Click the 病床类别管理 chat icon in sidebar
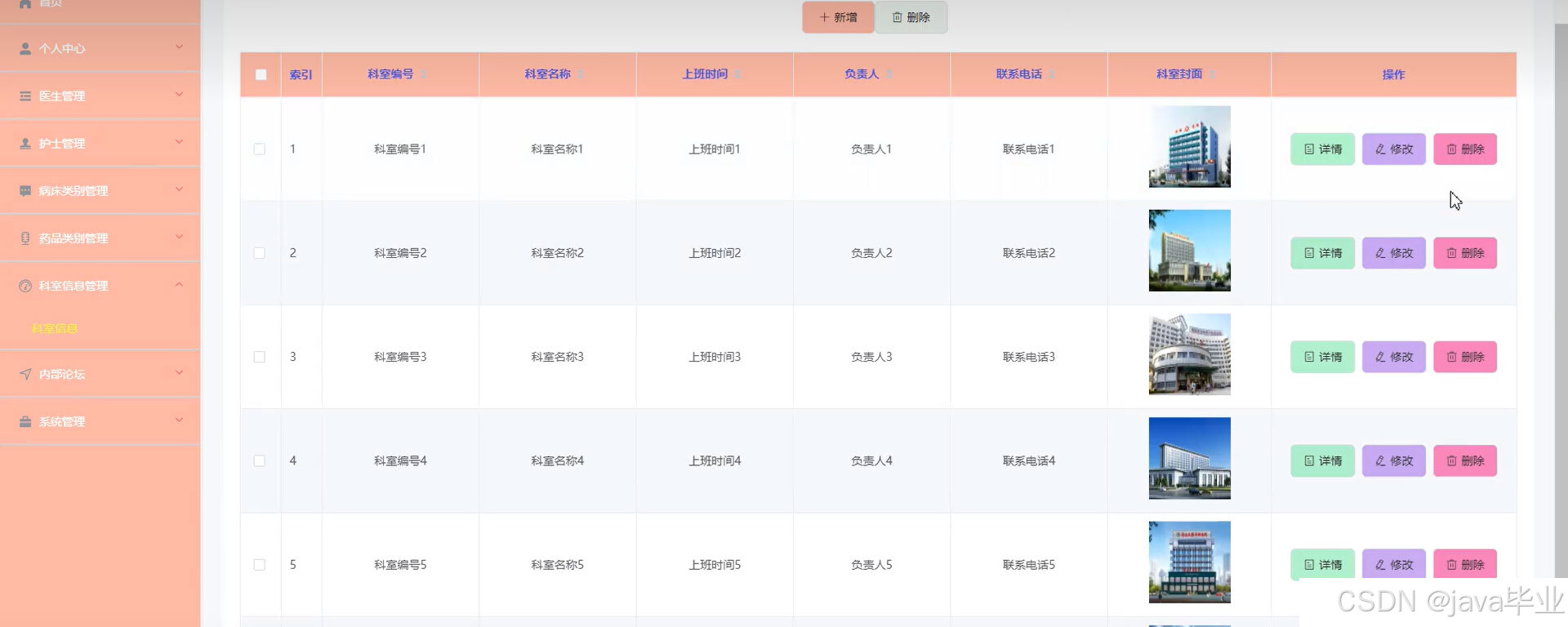 point(25,191)
